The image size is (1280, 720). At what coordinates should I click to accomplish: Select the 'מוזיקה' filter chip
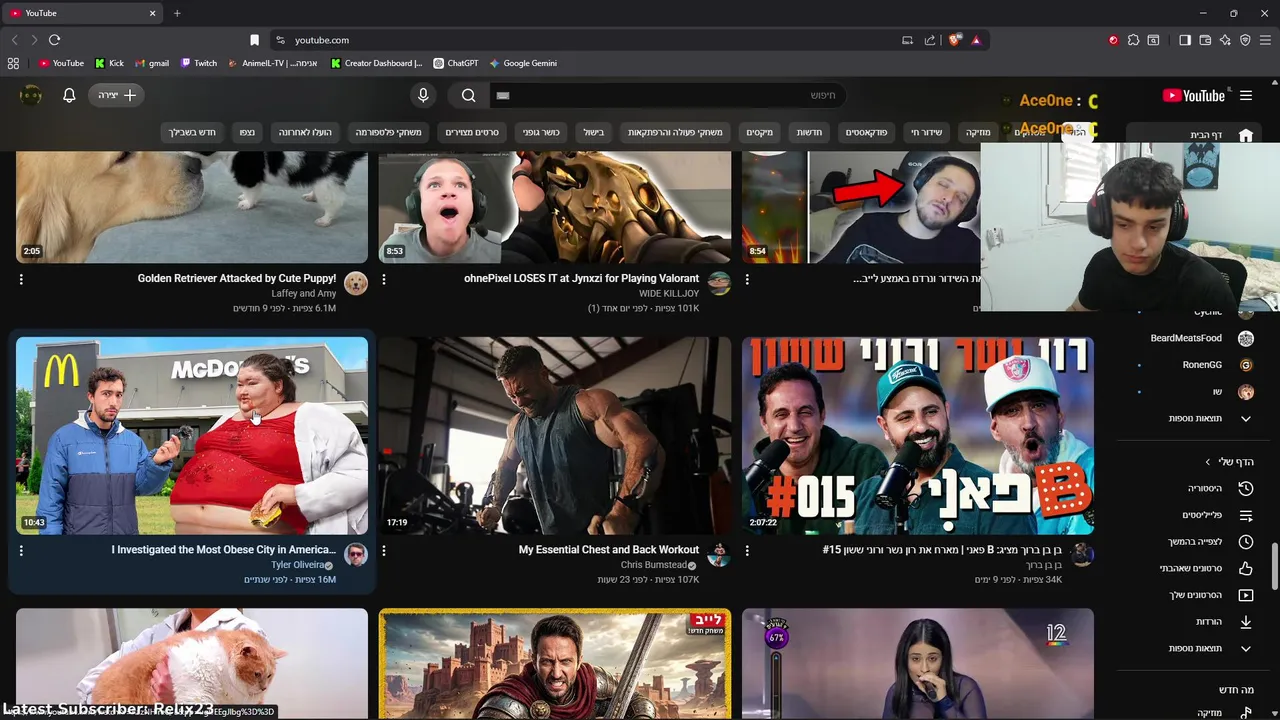[977, 132]
